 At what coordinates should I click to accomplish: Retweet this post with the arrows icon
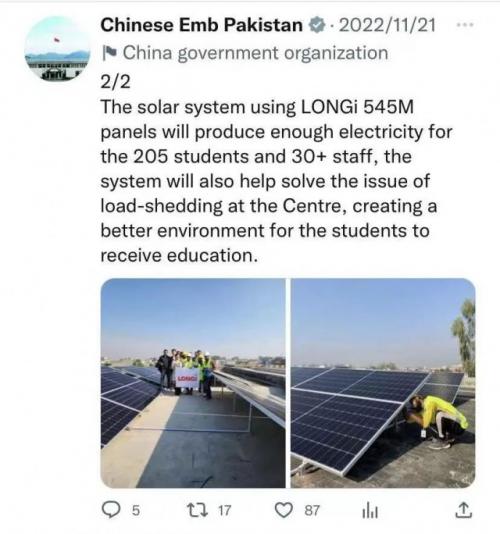(x=198, y=510)
